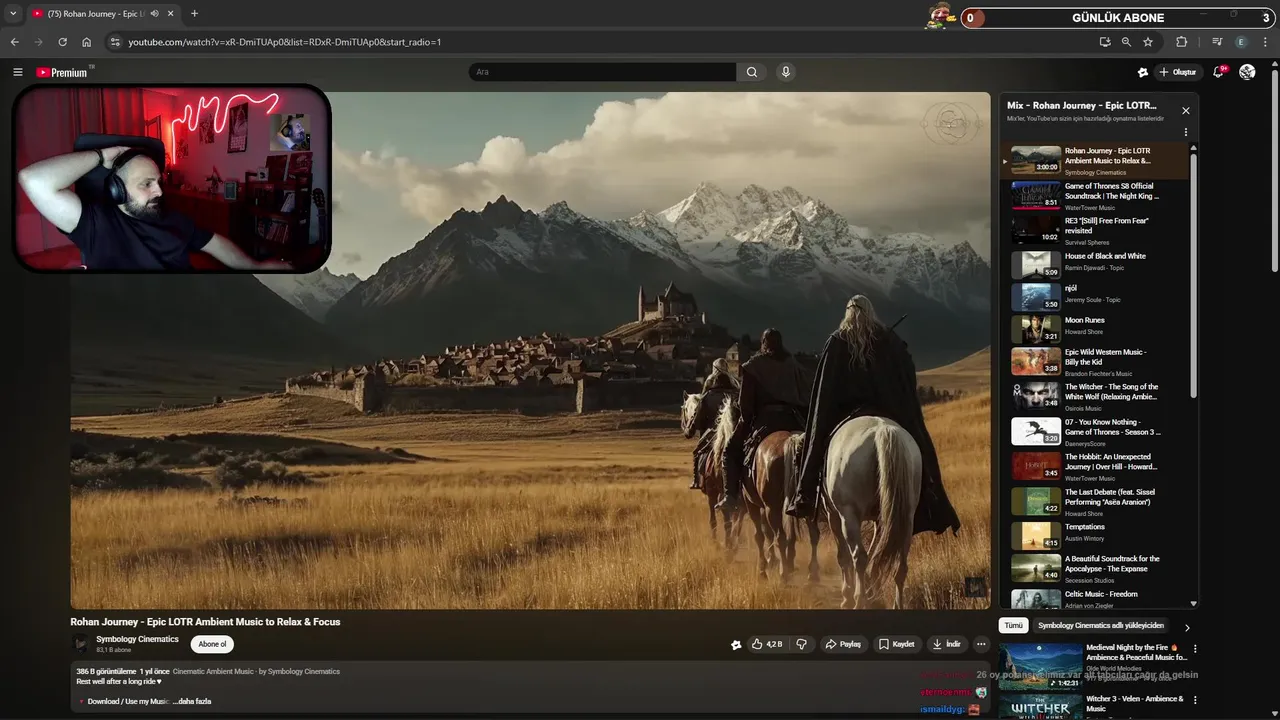This screenshot has height=720, width=1280.
Task: Open a new browser tab
Action: (194, 14)
